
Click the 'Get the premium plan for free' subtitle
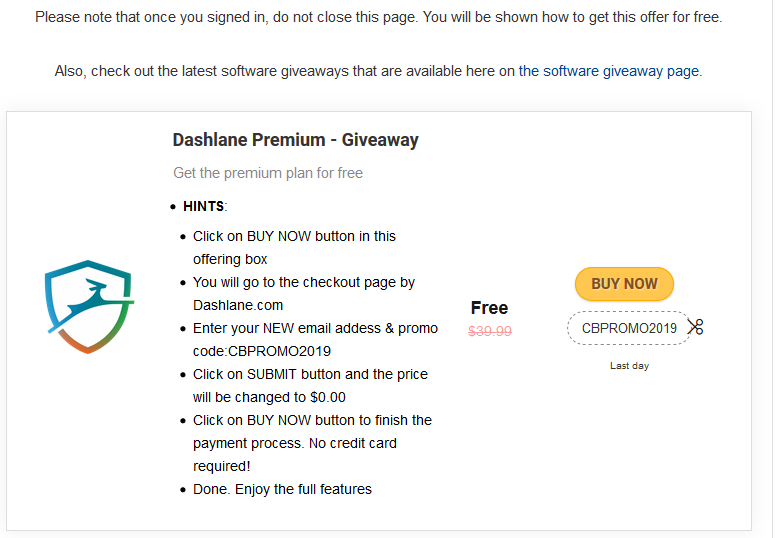[x=268, y=173]
